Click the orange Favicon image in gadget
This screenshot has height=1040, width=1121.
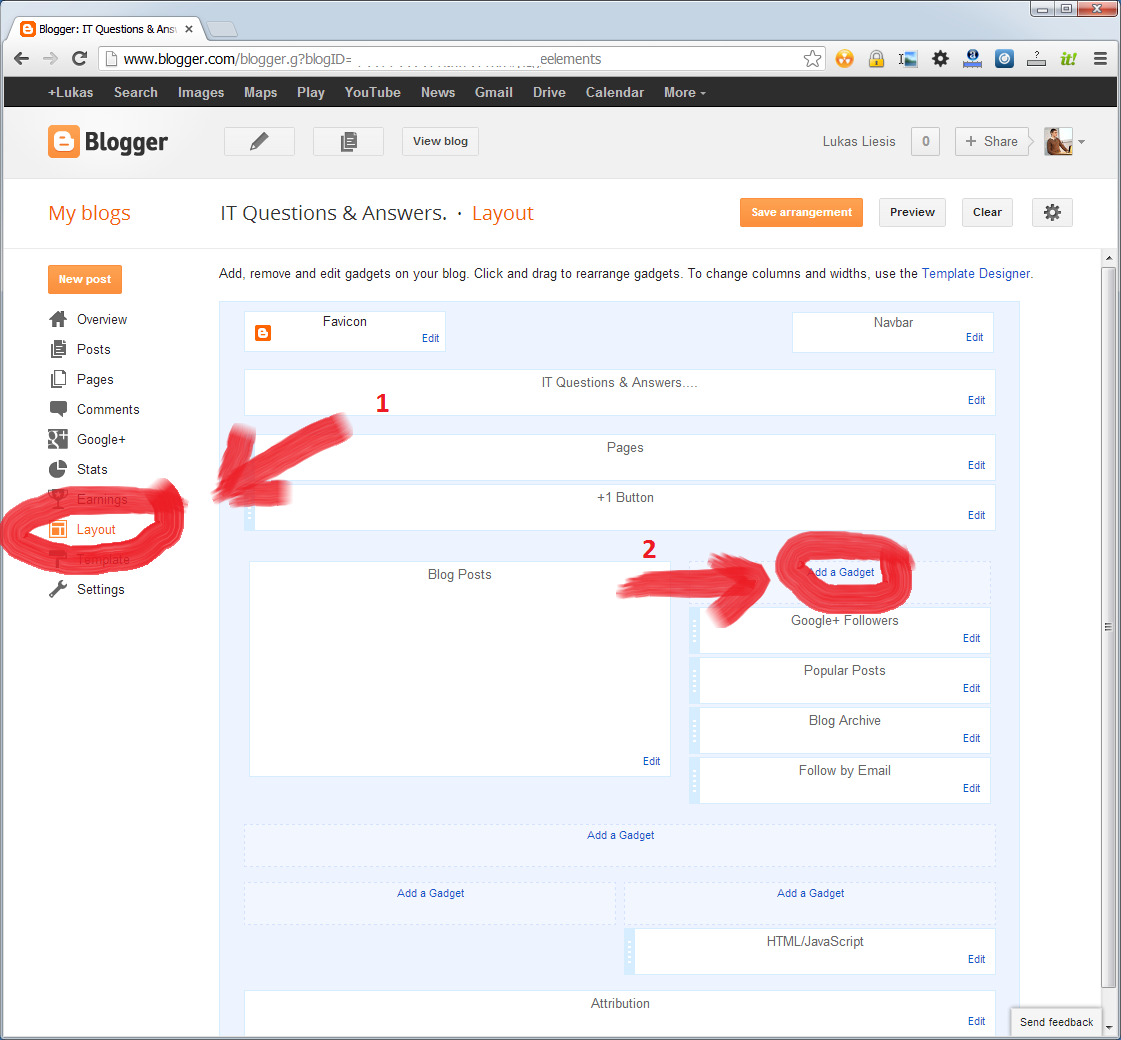(263, 333)
